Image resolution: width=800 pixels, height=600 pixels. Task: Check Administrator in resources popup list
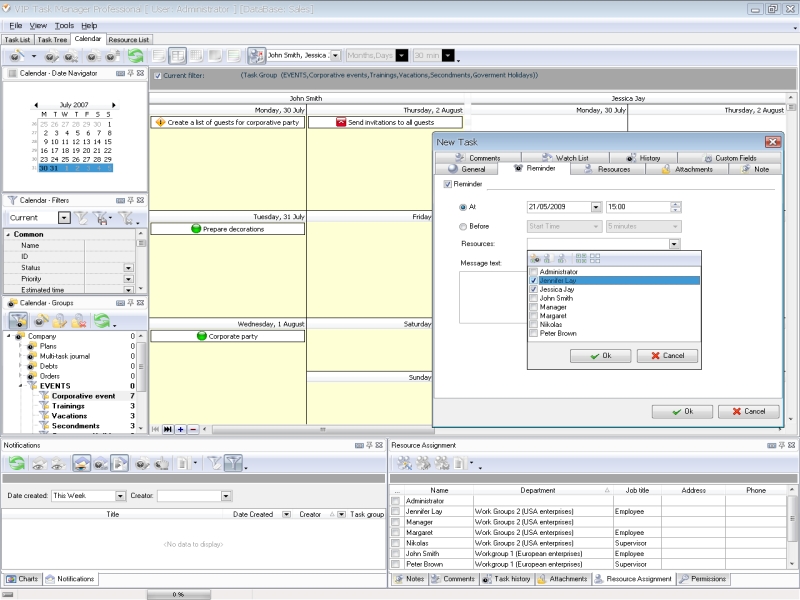534,272
